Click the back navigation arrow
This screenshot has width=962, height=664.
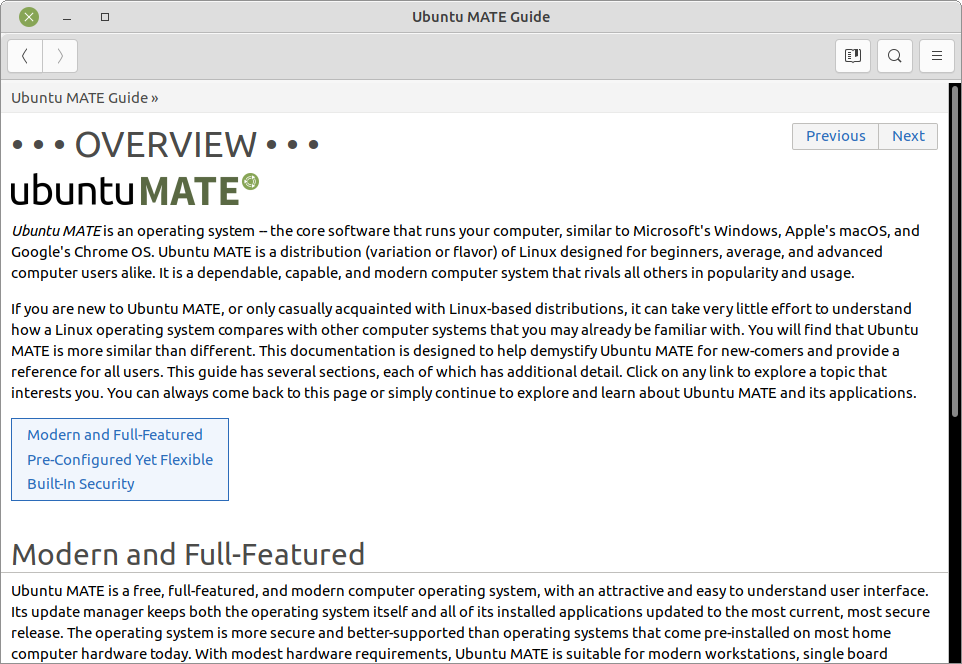pyautogui.click(x=25, y=56)
